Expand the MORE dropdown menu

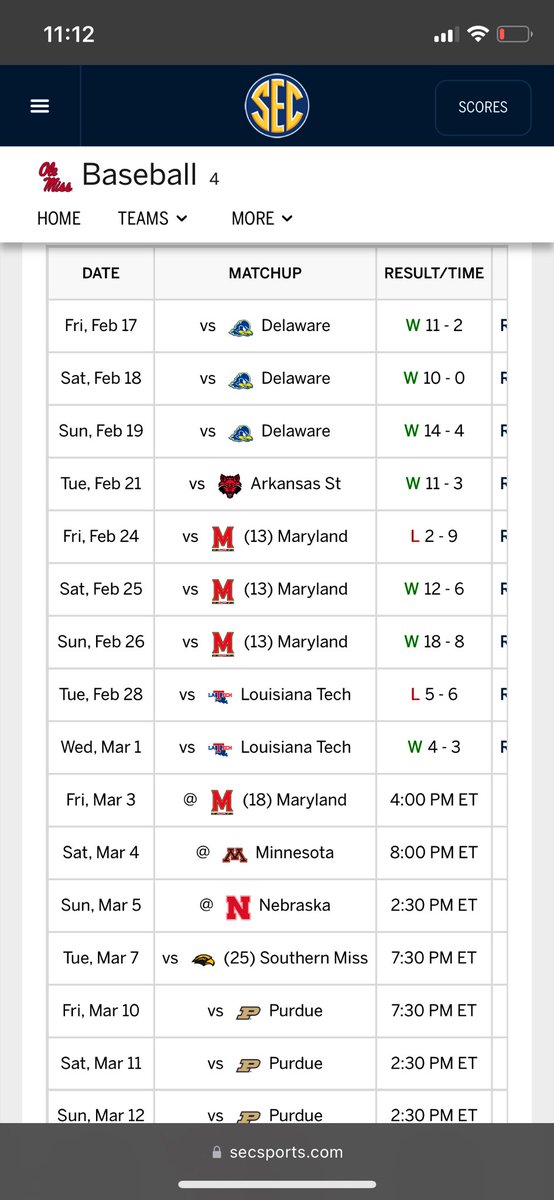coord(262,218)
